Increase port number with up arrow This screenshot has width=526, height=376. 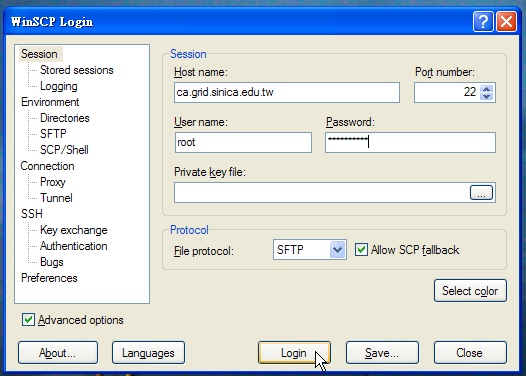tap(486, 89)
